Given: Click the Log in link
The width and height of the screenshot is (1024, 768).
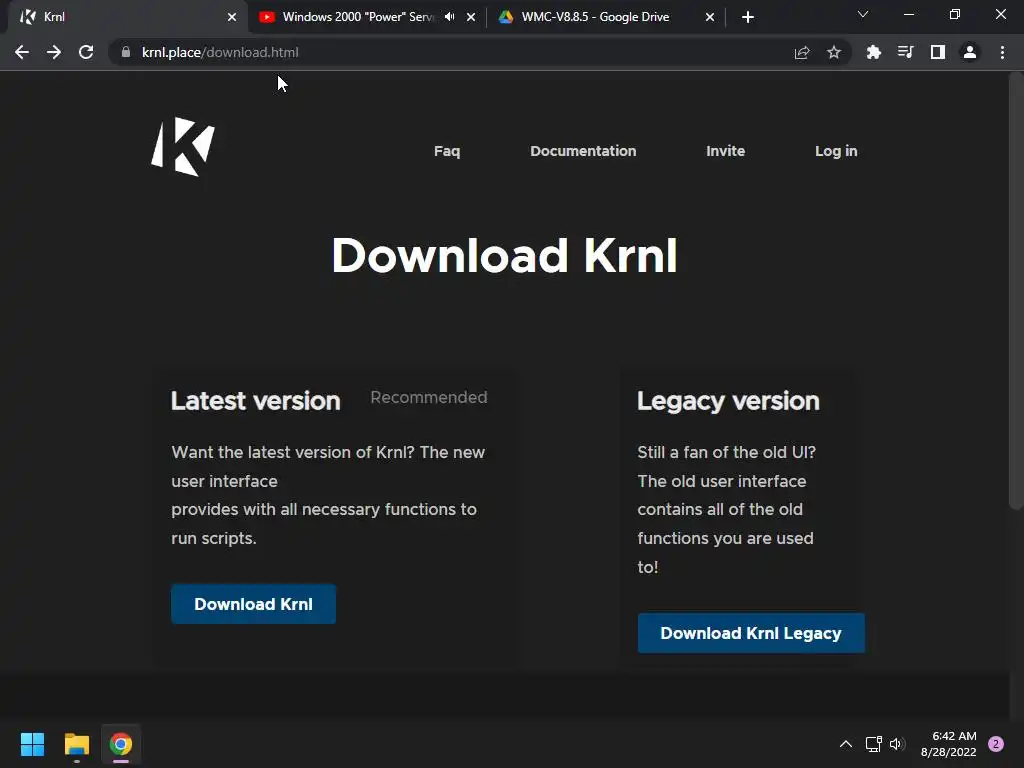Looking at the screenshot, I should pyautogui.click(x=836, y=151).
